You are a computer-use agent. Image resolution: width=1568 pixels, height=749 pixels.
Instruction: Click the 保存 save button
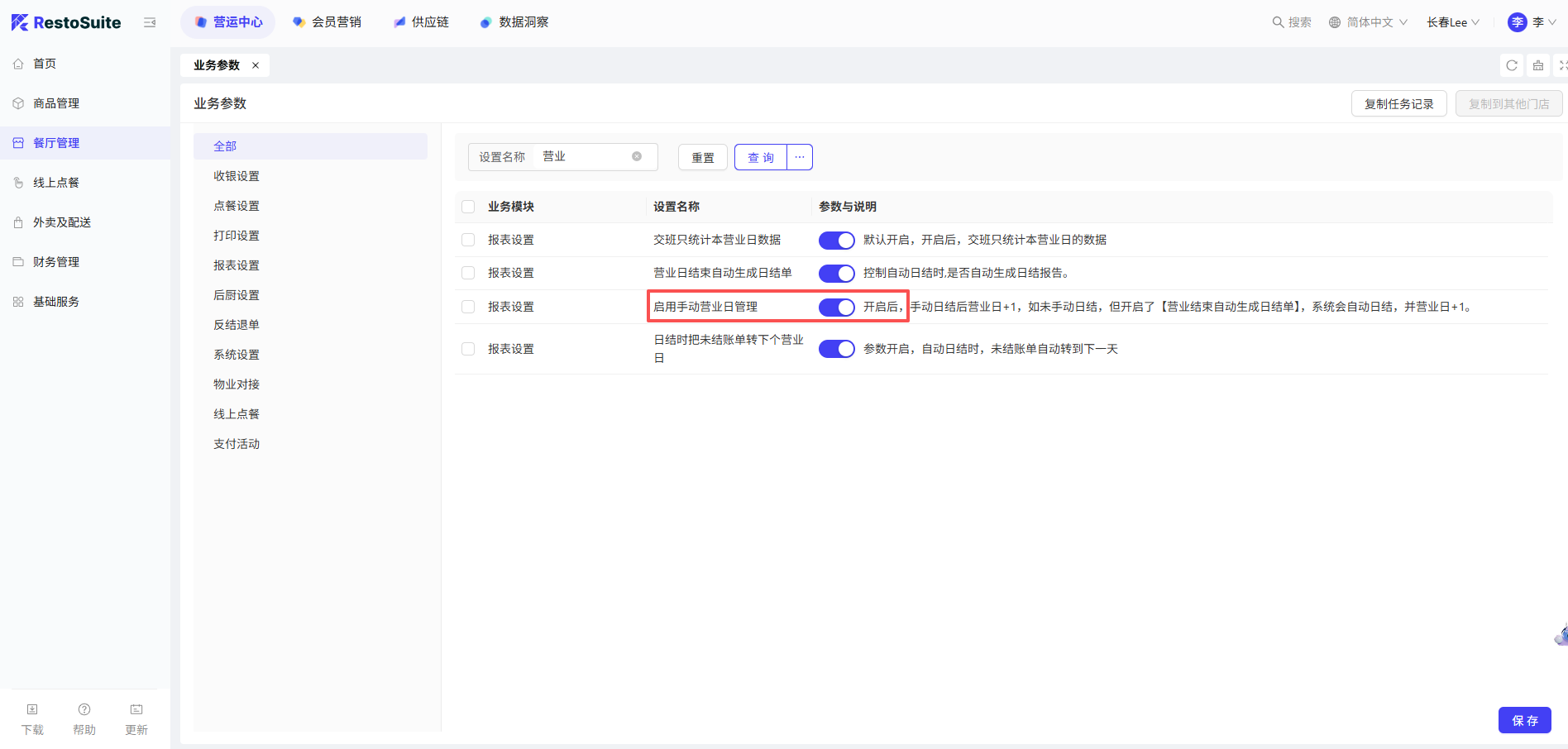pos(1524,720)
